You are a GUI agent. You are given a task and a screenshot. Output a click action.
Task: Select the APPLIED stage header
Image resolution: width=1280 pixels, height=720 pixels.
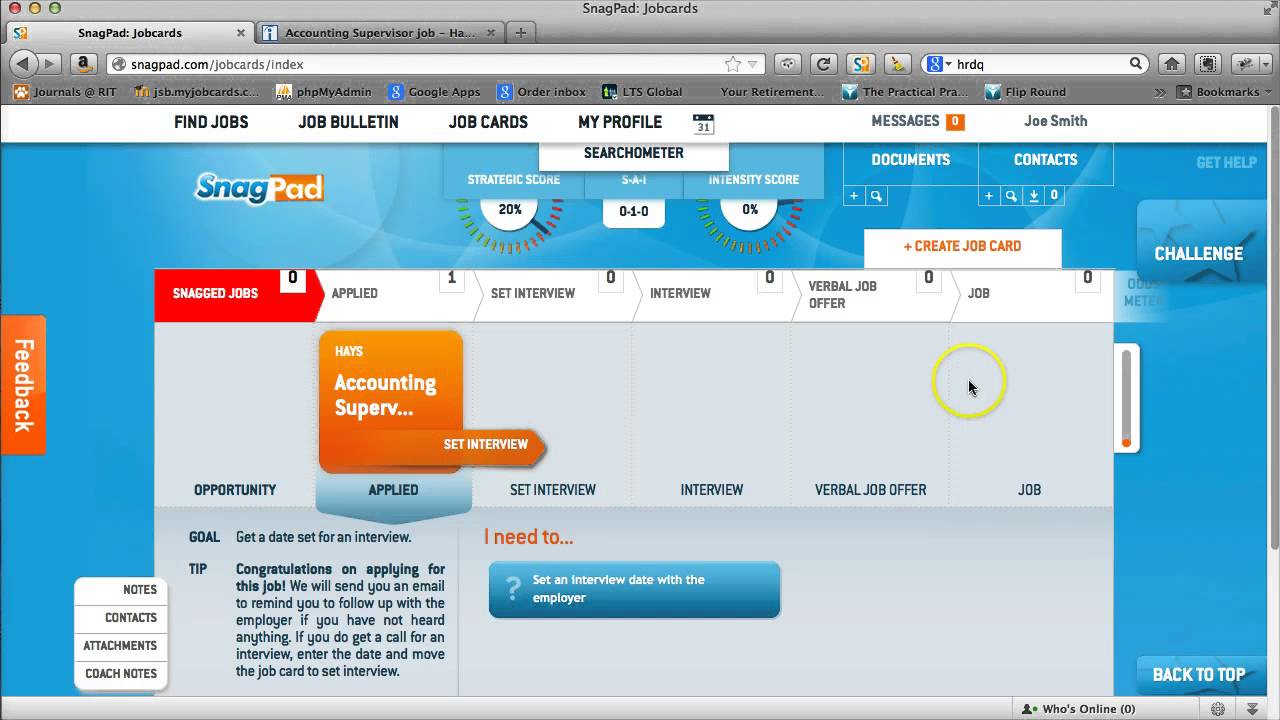pyautogui.click(x=395, y=294)
